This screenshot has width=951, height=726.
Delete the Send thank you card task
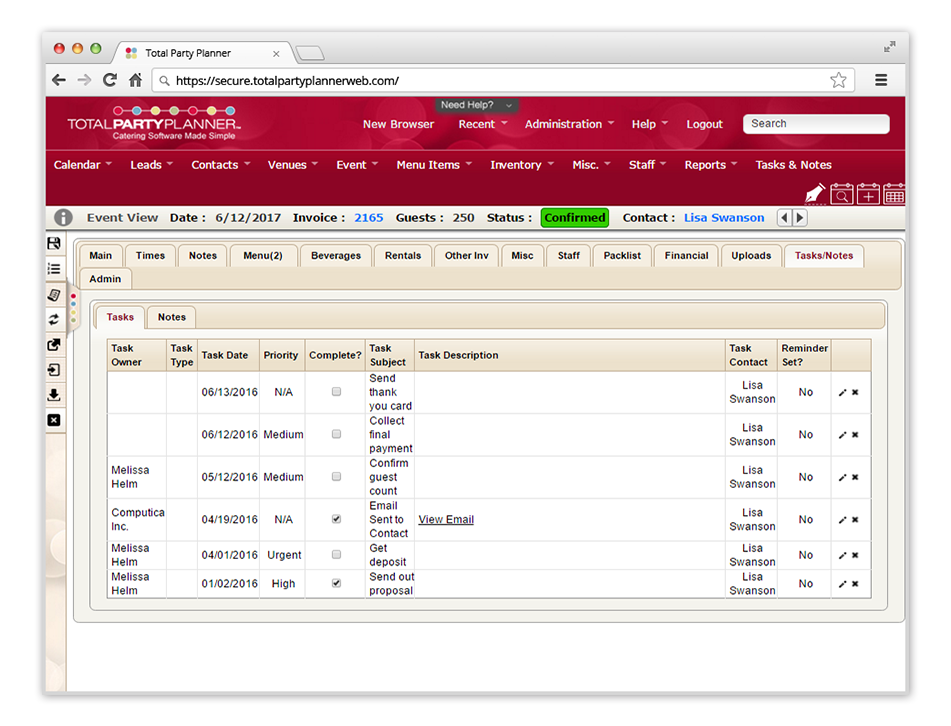click(x=855, y=392)
